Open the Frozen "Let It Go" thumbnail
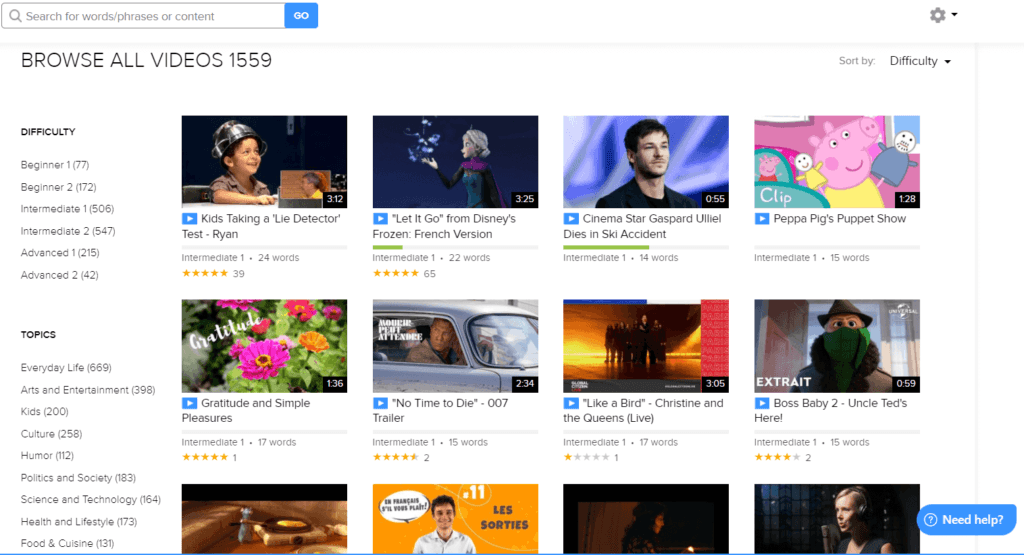The height and width of the screenshot is (555, 1024). tap(455, 162)
